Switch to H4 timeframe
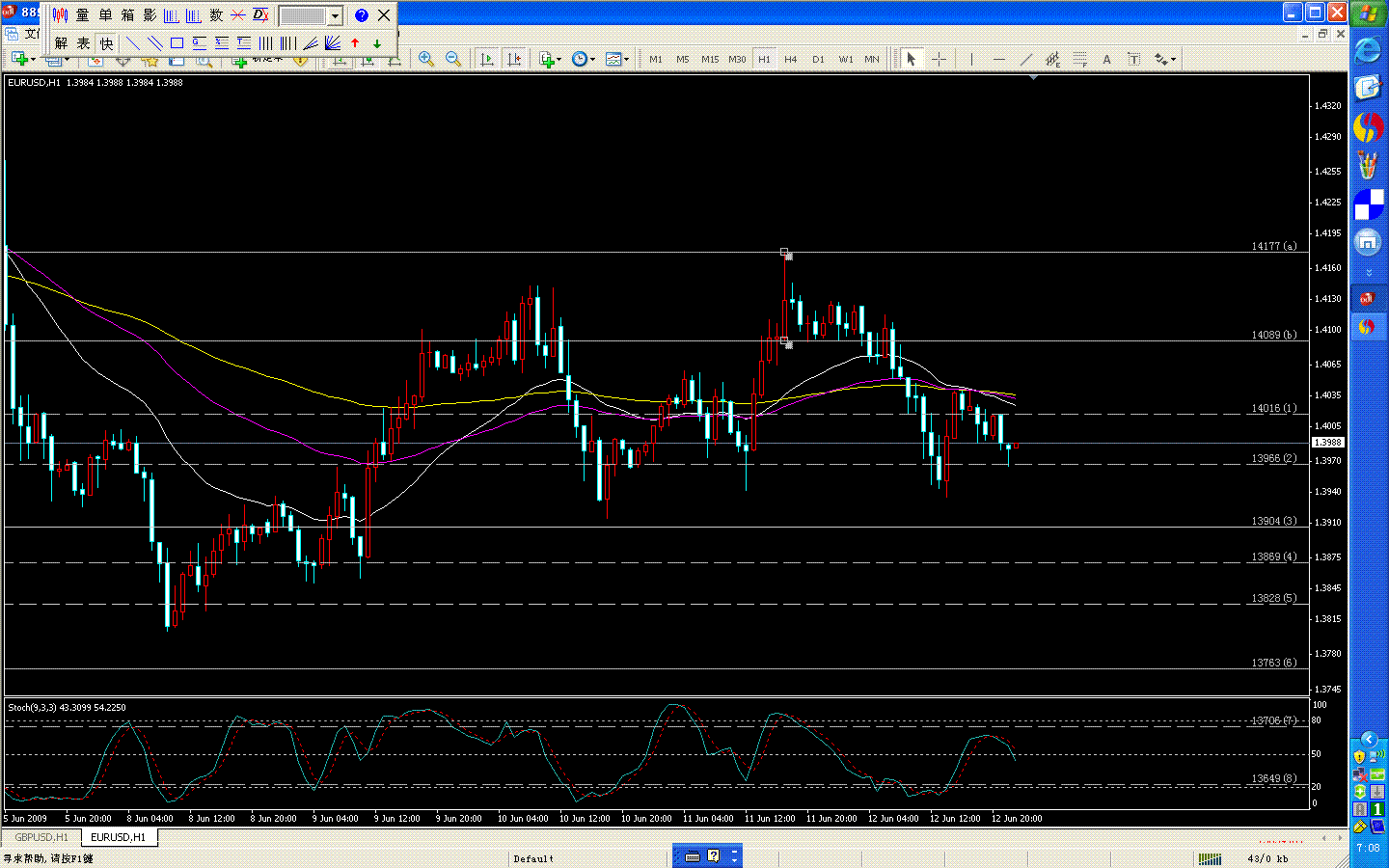The image size is (1389, 868). (791, 59)
